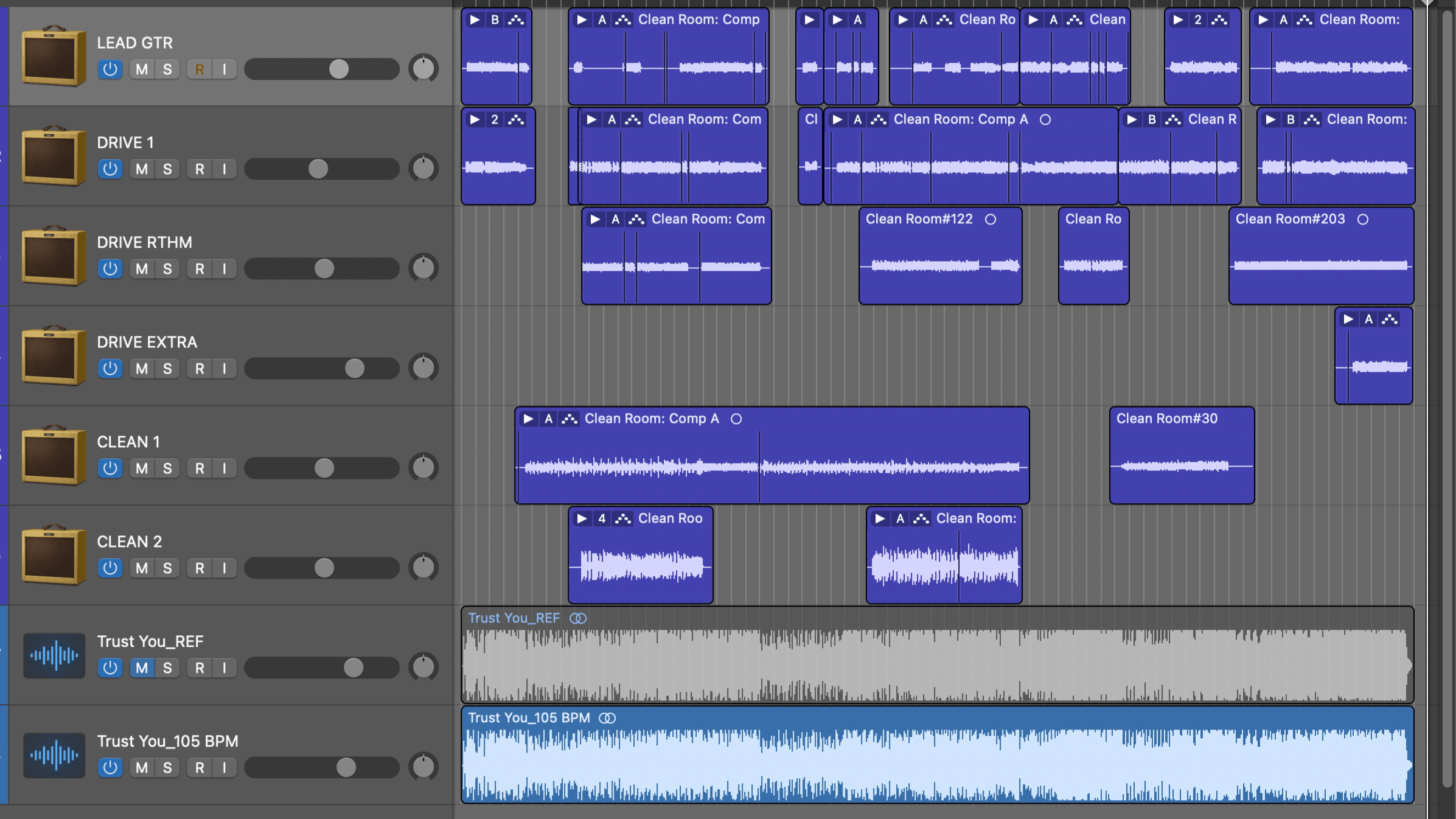This screenshot has height=819, width=1456.
Task: Expand take folder on DRIVE EXTRA region
Action: click(1348, 319)
